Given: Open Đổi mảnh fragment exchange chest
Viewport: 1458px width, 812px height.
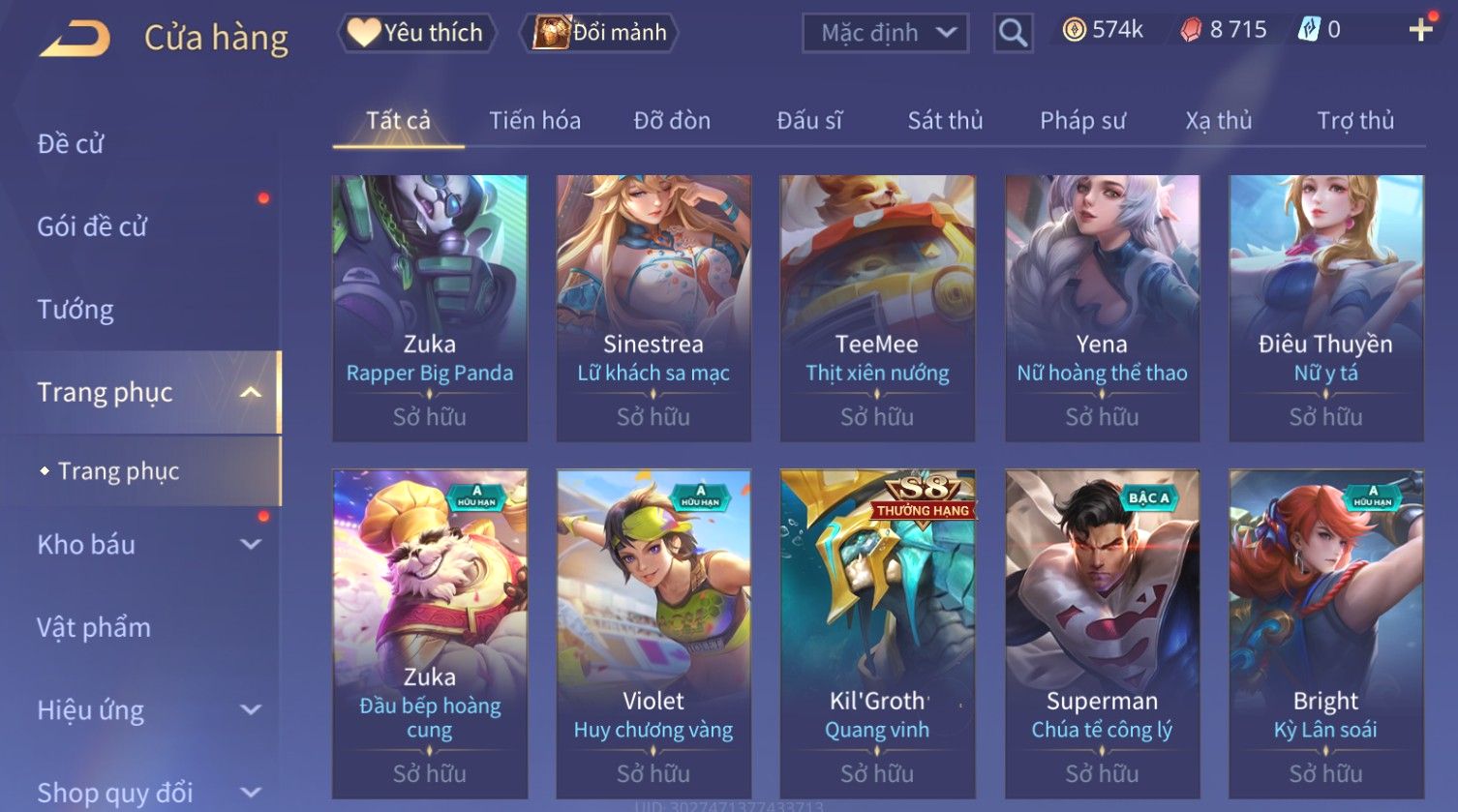Looking at the screenshot, I should pyautogui.click(x=599, y=33).
